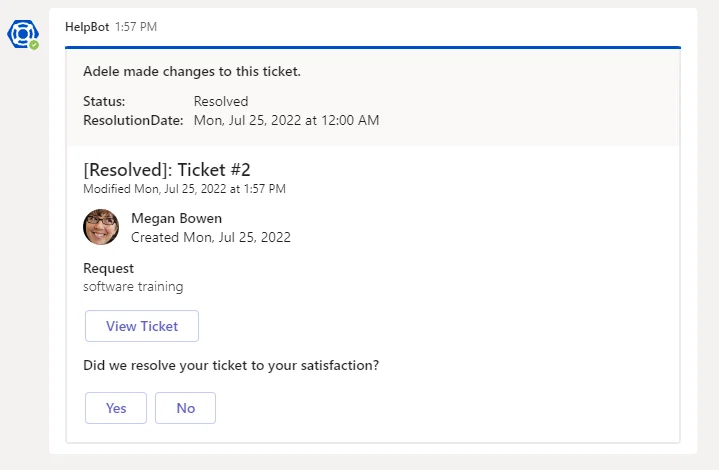Click the "ResolutionDate:" label
The width and height of the screenshot is (719, 470).
pos(133,121)
